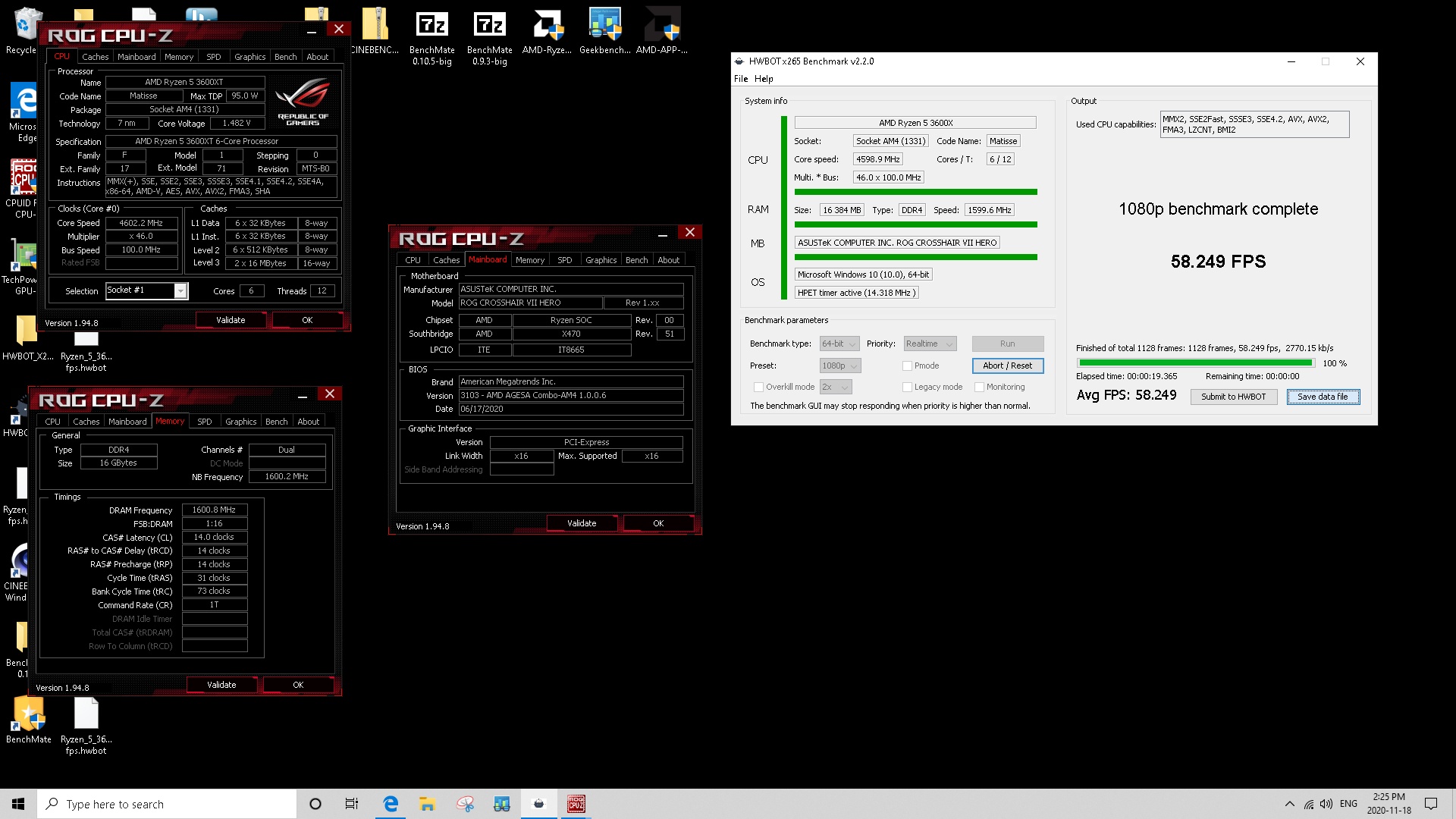Minimize the HWBOT x265 Benchmark window
The image size is (1456, 819).
pyautogui.click(x=1291, y=61)
